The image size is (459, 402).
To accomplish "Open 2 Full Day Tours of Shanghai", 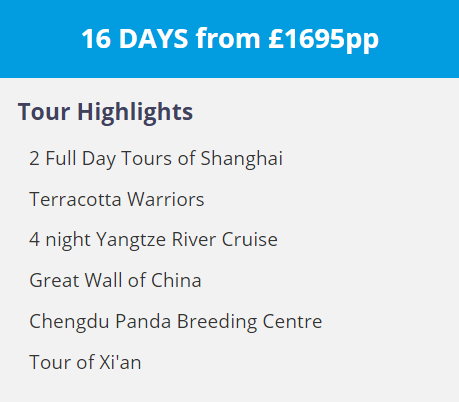I will pyautogui.click(x=156, y=158).
